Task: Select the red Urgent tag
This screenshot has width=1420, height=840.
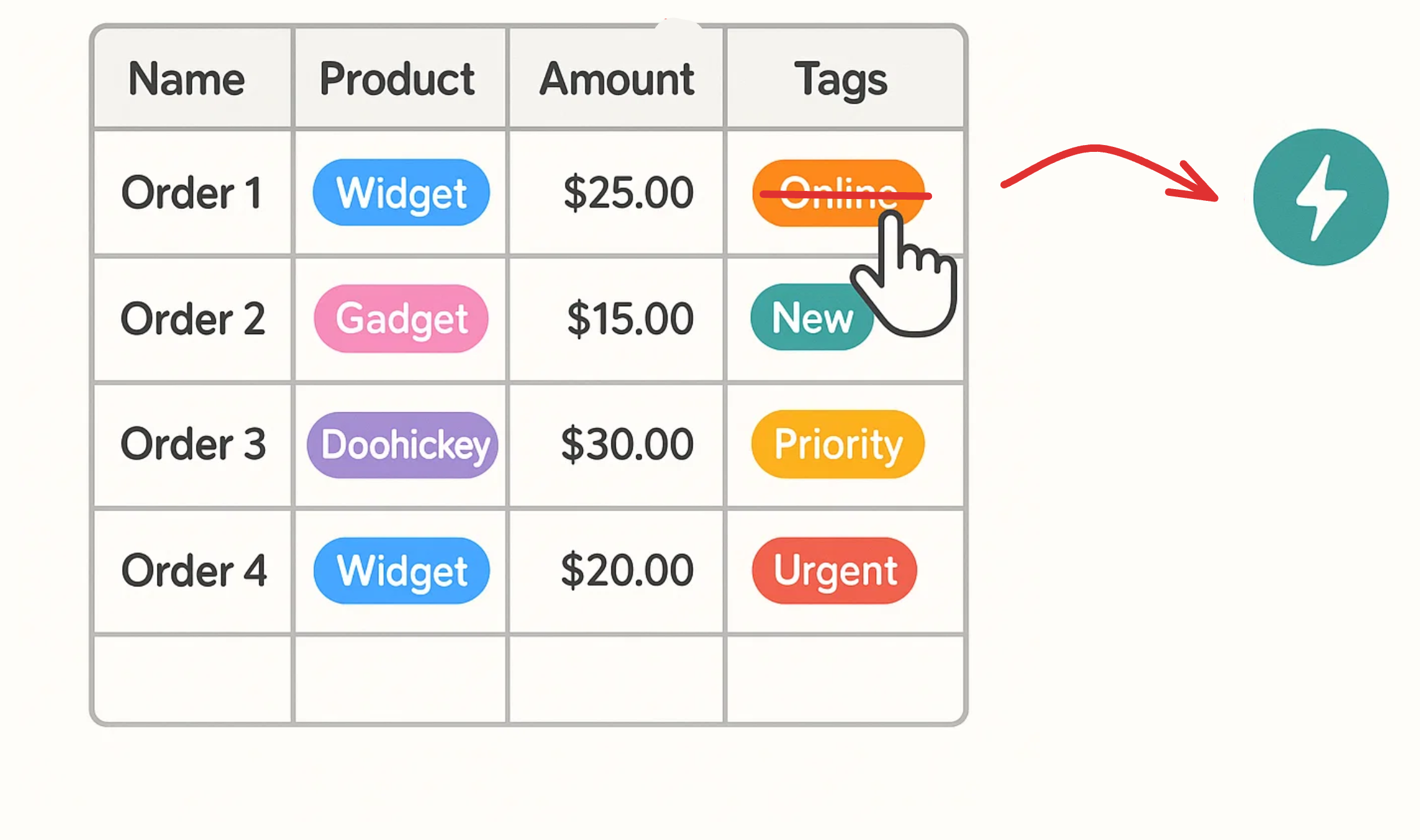Action: (835, 570)
